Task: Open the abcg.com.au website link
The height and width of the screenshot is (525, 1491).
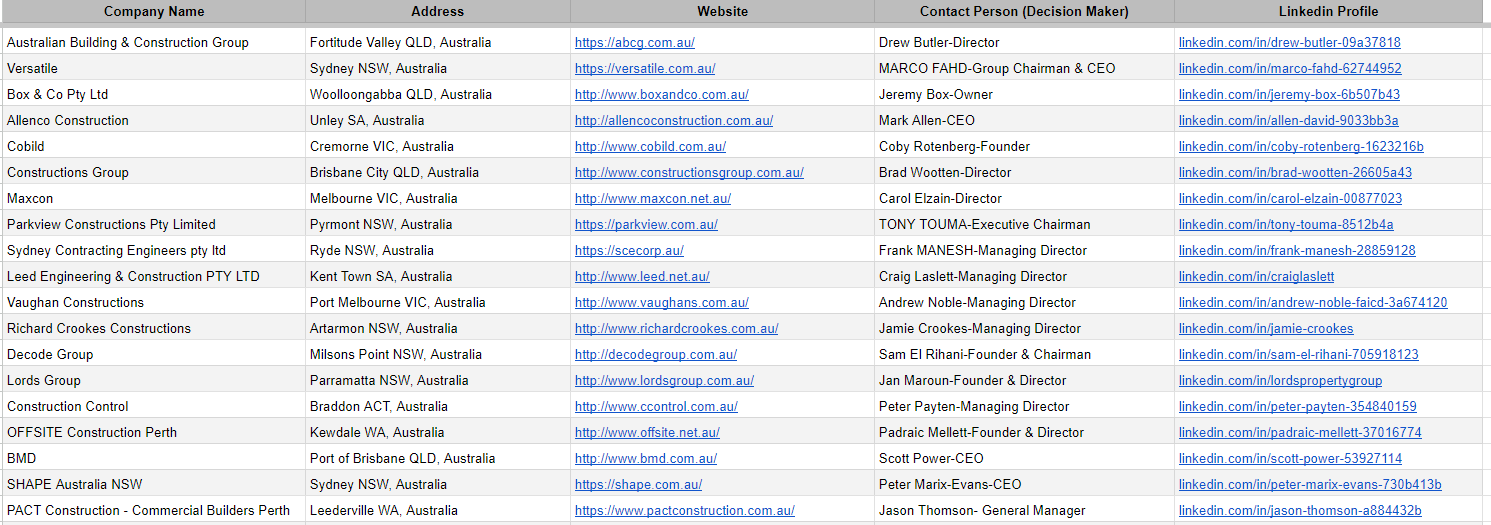Action: coord(634,43)
